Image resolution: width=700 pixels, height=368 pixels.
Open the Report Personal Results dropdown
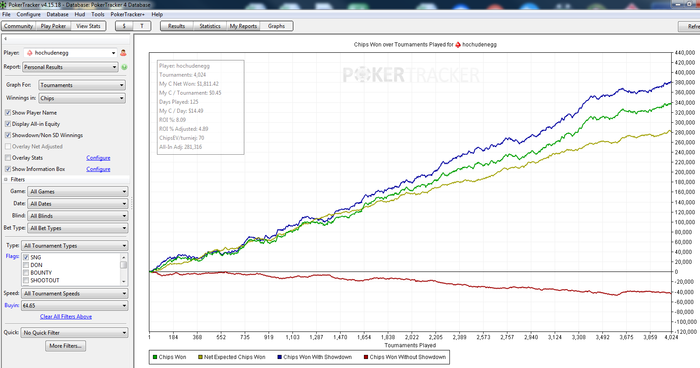pos(71,67)
